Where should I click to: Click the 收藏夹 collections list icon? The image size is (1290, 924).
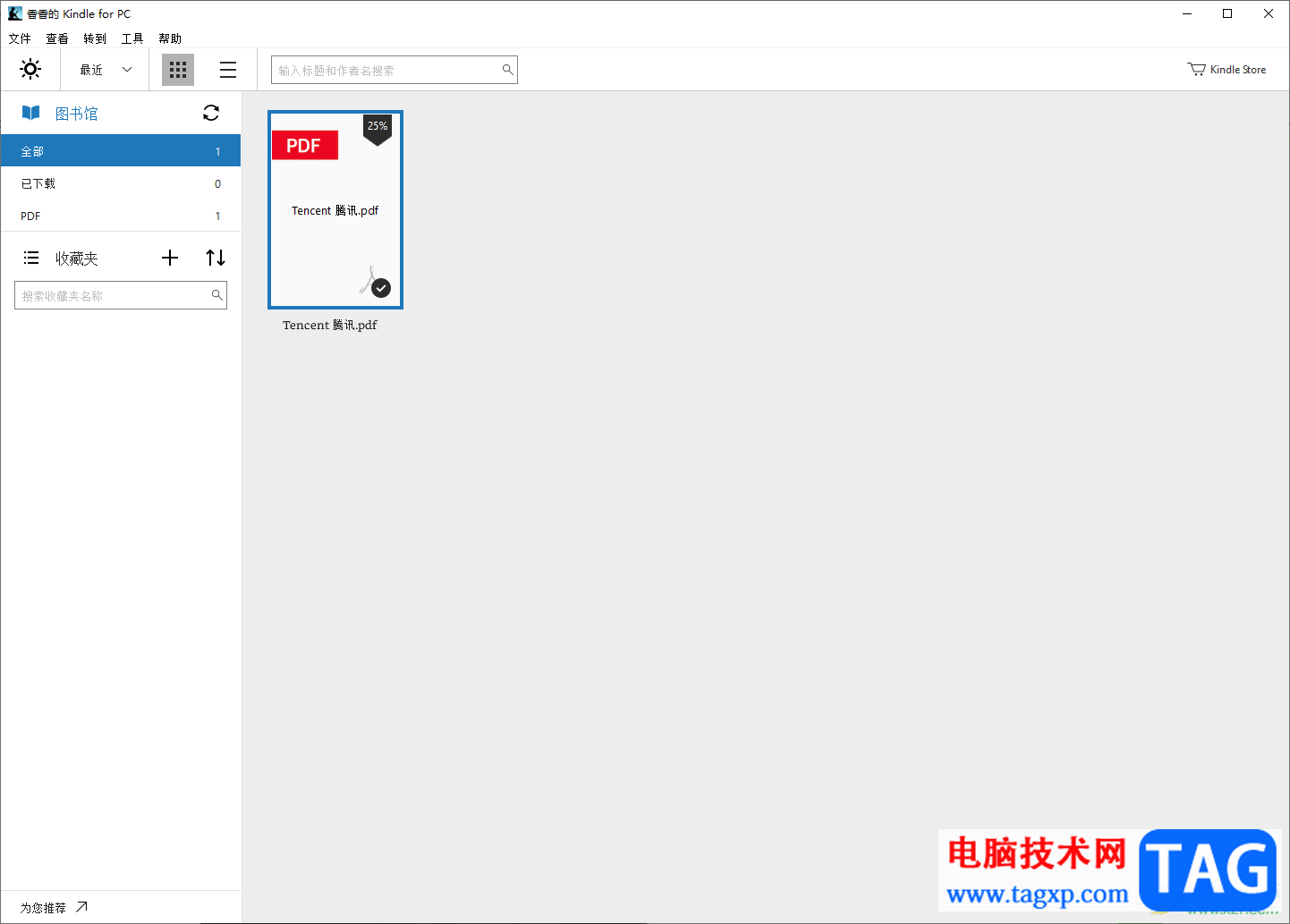(x=31, y=258)
